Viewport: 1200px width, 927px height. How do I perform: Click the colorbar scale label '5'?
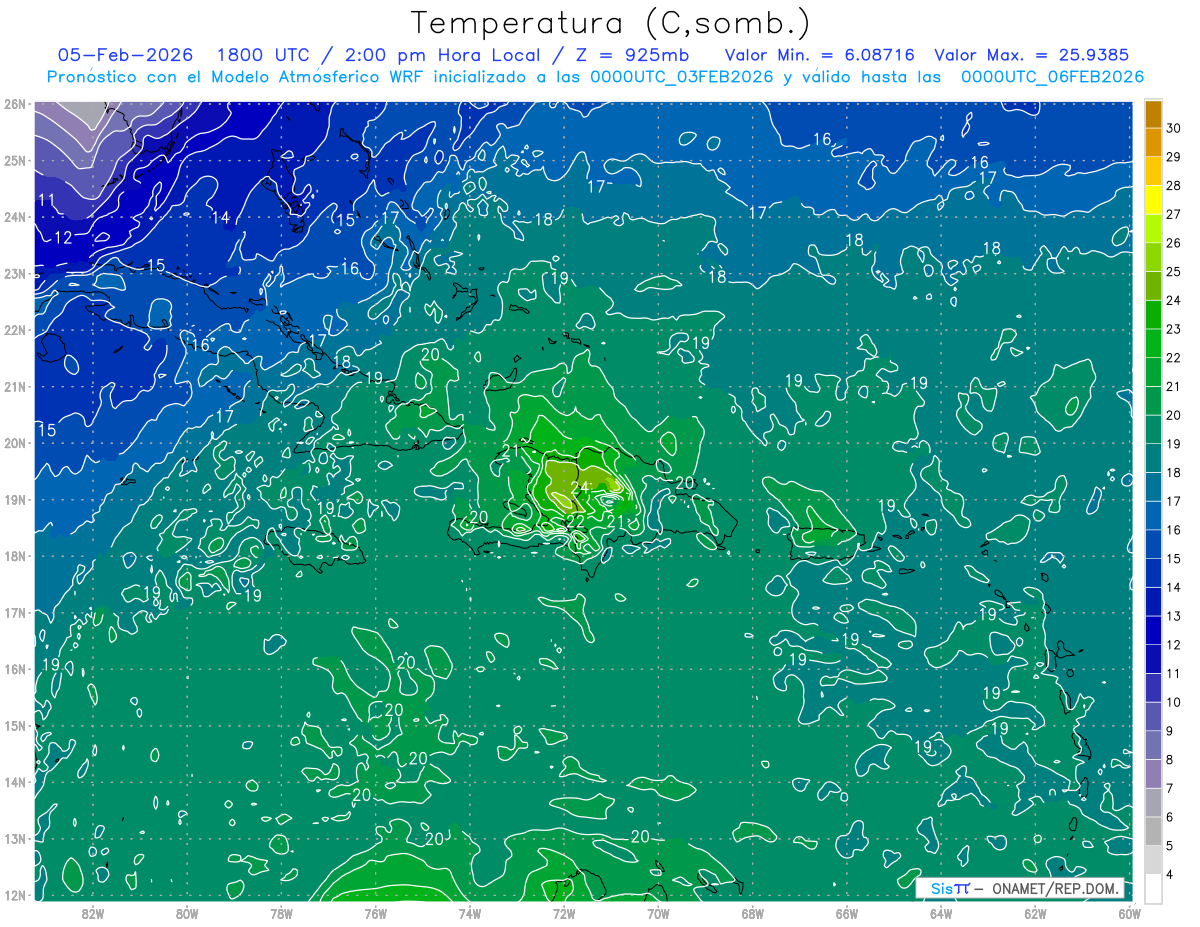point(1171,846)
